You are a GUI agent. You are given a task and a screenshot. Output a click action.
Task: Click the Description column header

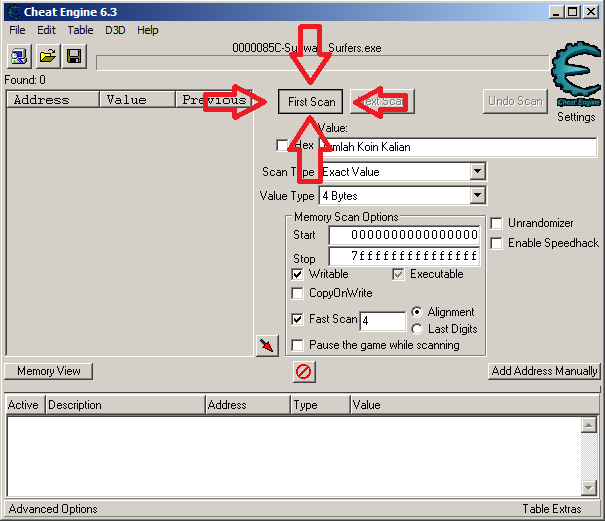tap(125, 405)
